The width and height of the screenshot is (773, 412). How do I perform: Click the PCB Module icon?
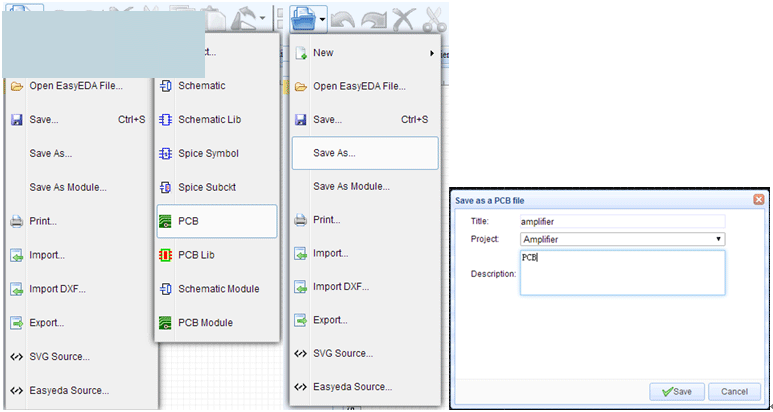[x=166, y=323]
